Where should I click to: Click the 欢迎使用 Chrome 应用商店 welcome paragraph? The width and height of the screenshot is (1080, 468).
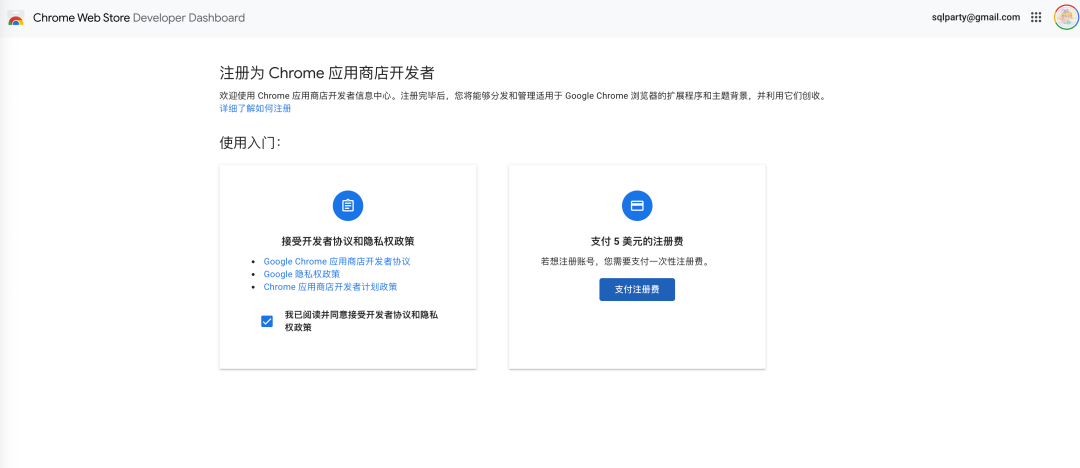click(523, 96)
